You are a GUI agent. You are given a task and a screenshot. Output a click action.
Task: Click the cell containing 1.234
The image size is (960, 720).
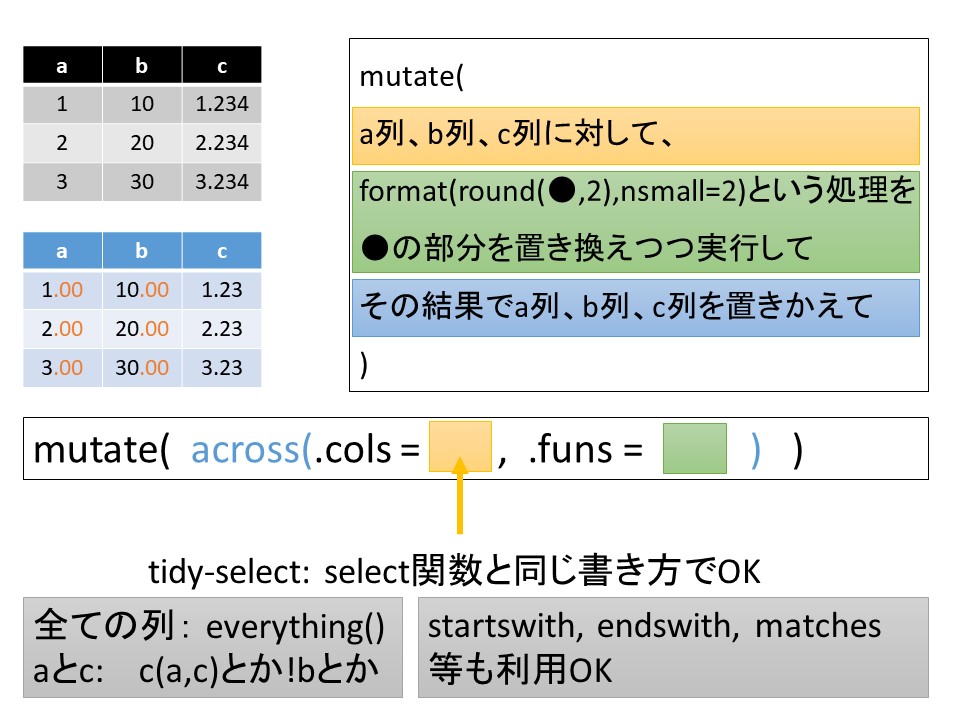[221, 105]
